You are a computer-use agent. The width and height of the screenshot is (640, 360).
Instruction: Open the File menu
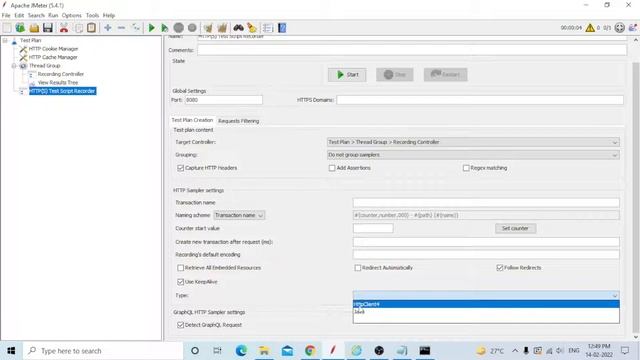coord(6,15)
